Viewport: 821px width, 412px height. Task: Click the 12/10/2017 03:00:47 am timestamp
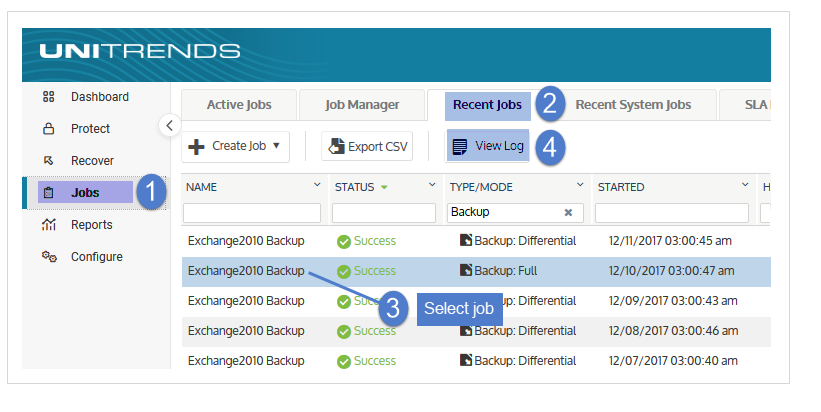point(671,271)
